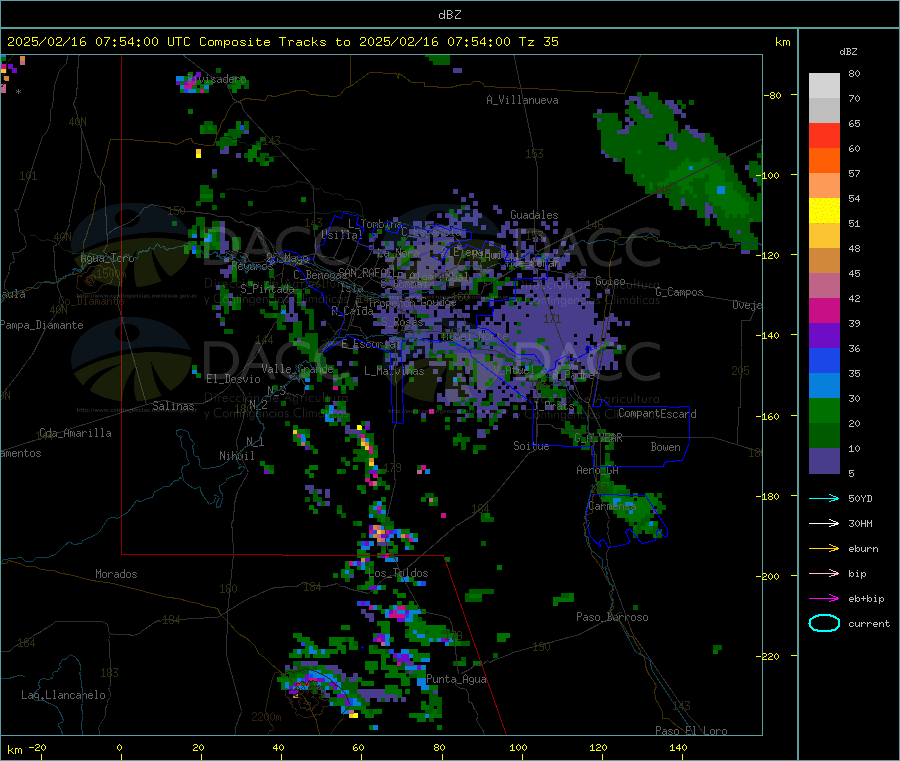Pick the red 60-65 dBZ swatch
This screenshot has width=900, height=761.
[x=824, y=135]
